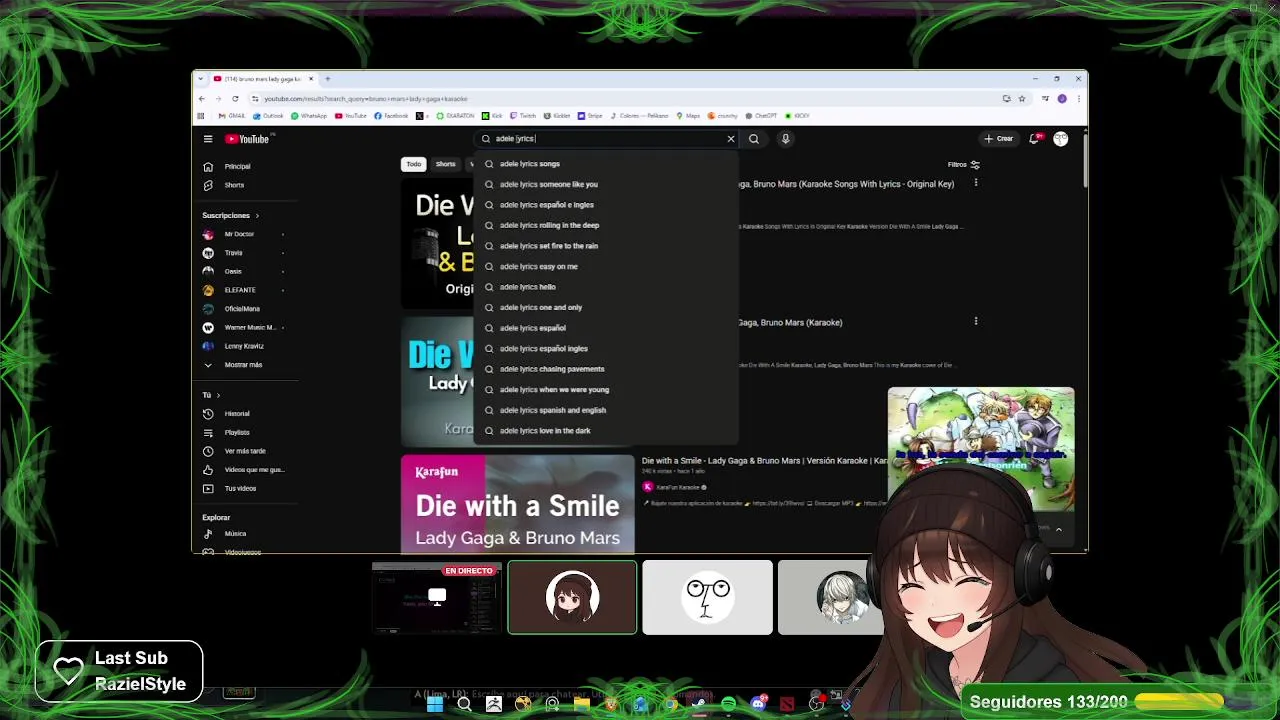The height and width of the screenshot is (720, 1280).
Task: Select the Shorts filter chip
Action: [x=446, y=164]
